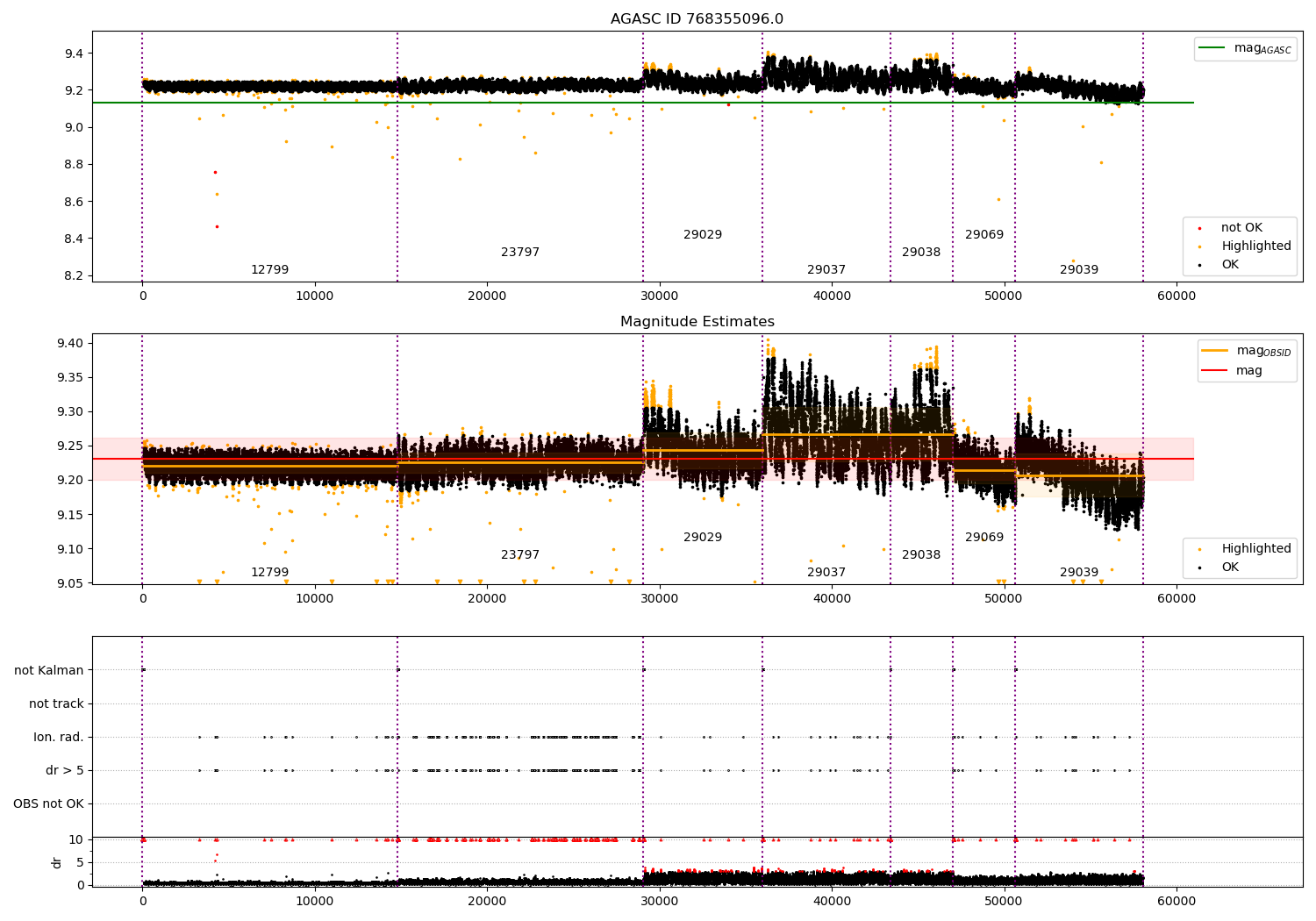The height and width of the screenshot is (921, 1316).
Task: Click x tick 20000 in middle panel
Action: click(487, 599)
